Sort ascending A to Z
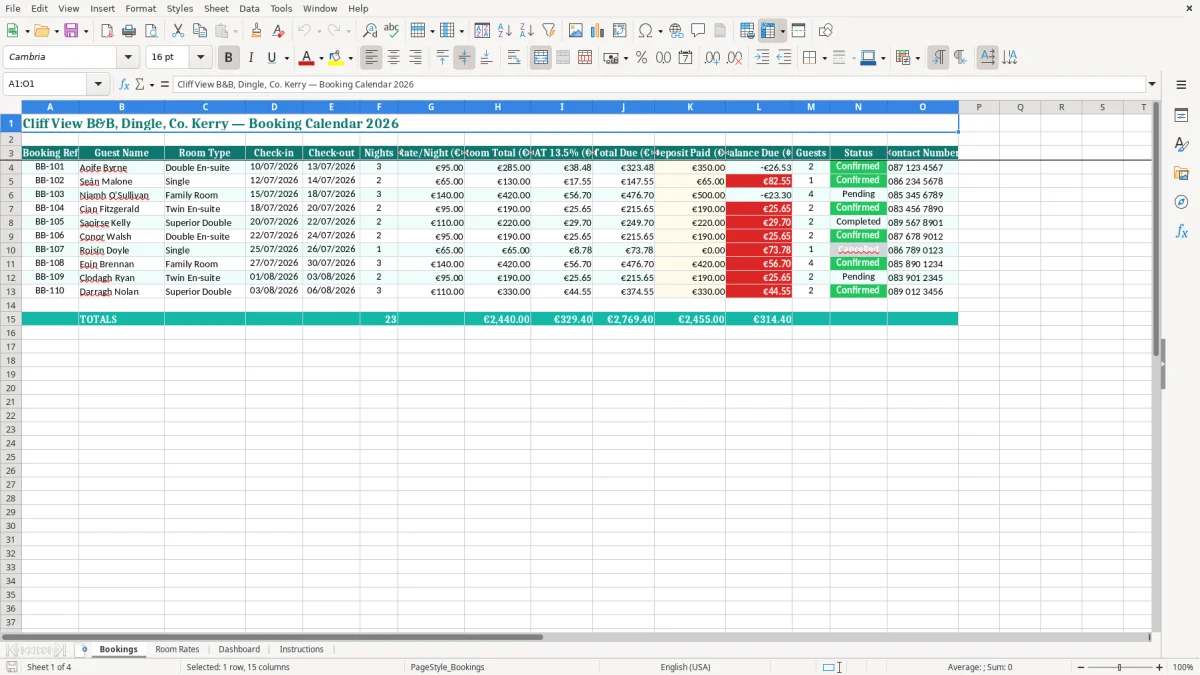 pyautogui.click(x=505, y=31)
